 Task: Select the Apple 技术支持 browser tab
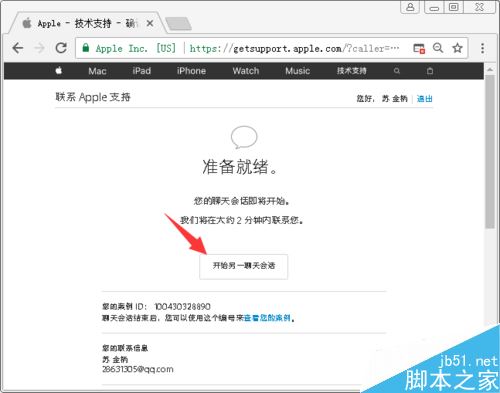[x=87, y=23]
